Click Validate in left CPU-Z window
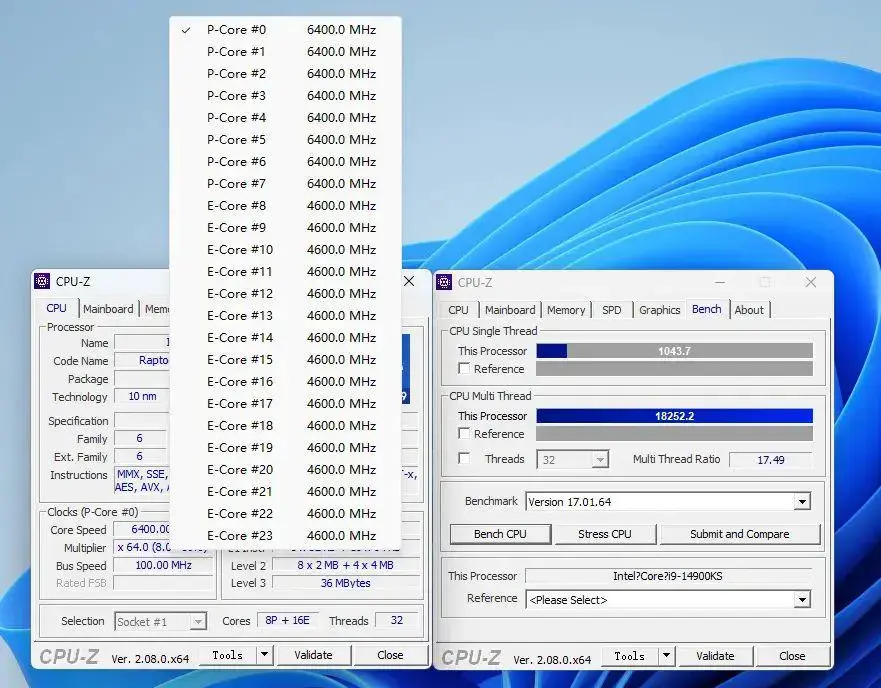Image resolution: width=881 pixels, height=688 pixels. point(313,655)
